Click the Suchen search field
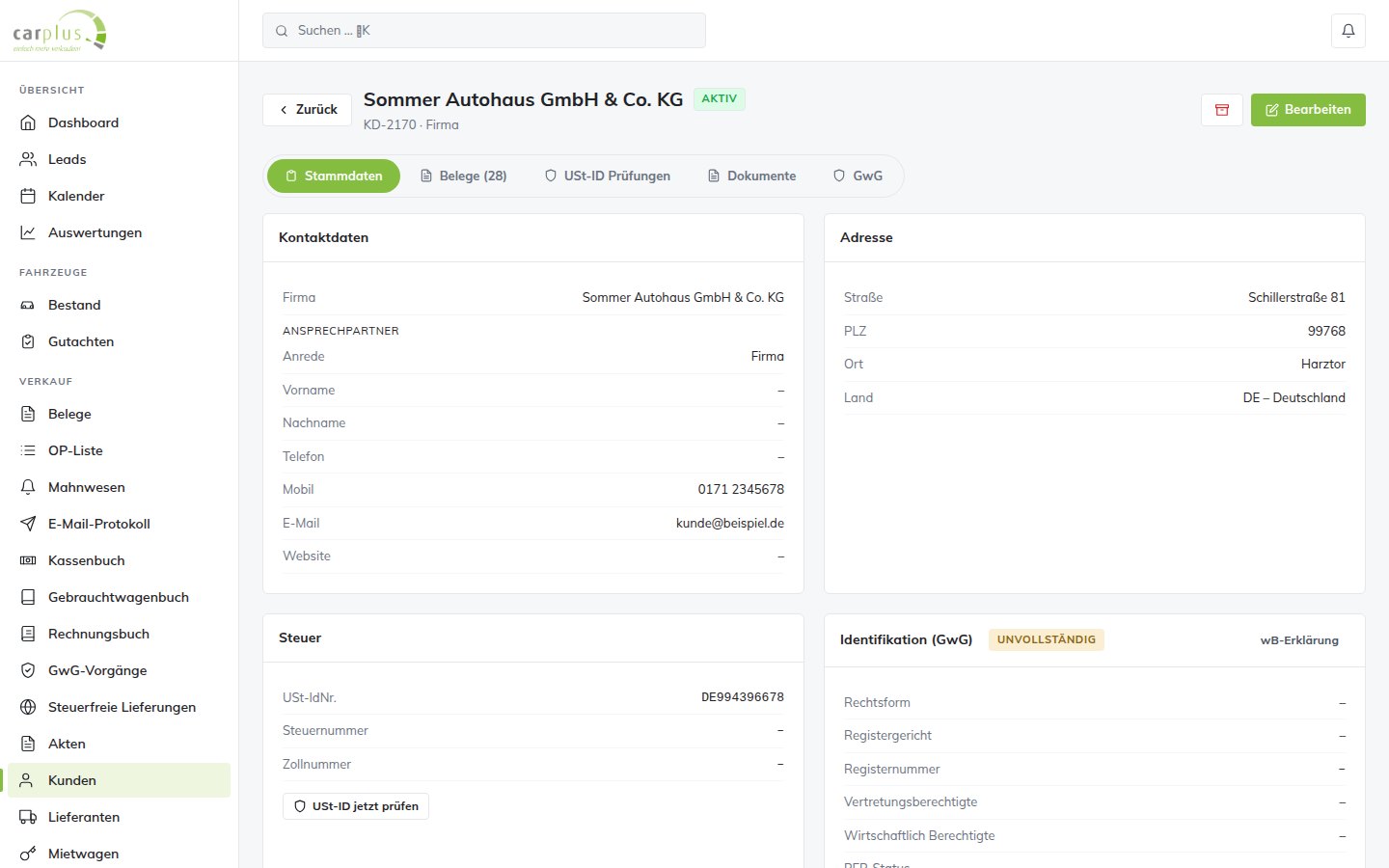The height and width of the screenshot is (868, 1389). point(484,30)
